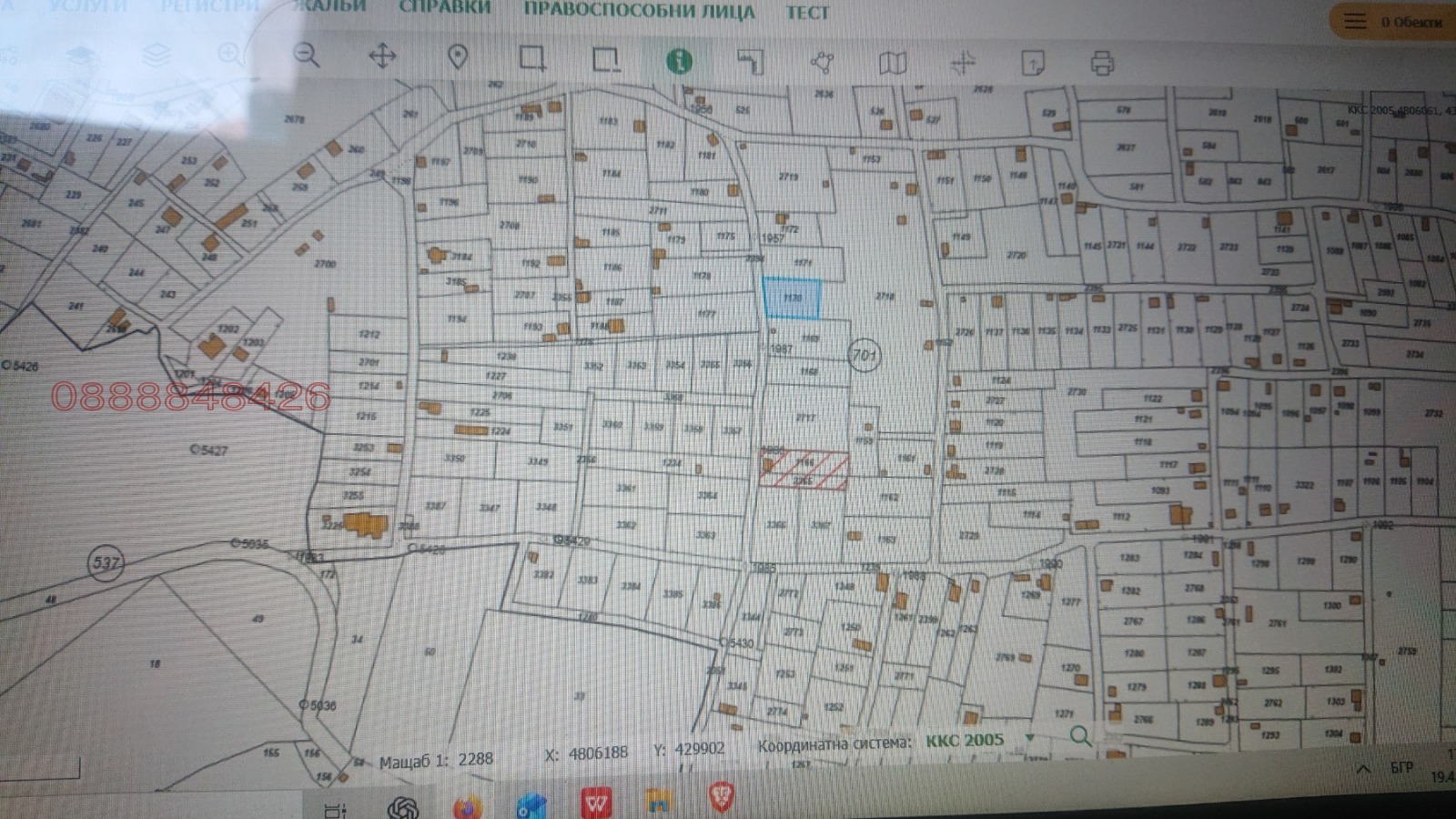This screenshot has height=819, width=1456.
Task: Select the pan/move map tool
Action: coord(382,56)
